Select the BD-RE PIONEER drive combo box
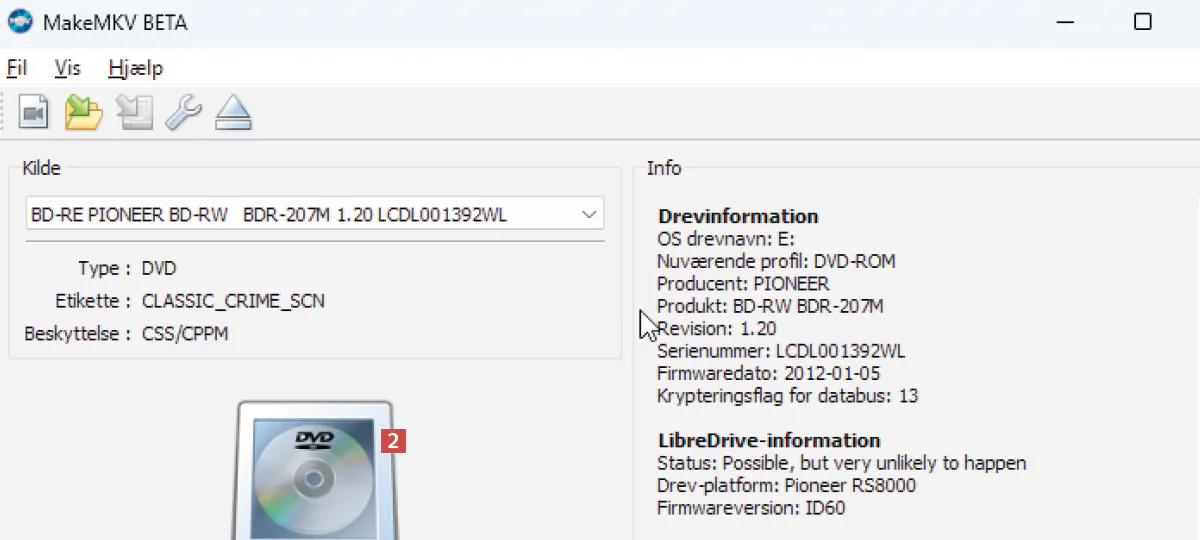 coord(315,215)
